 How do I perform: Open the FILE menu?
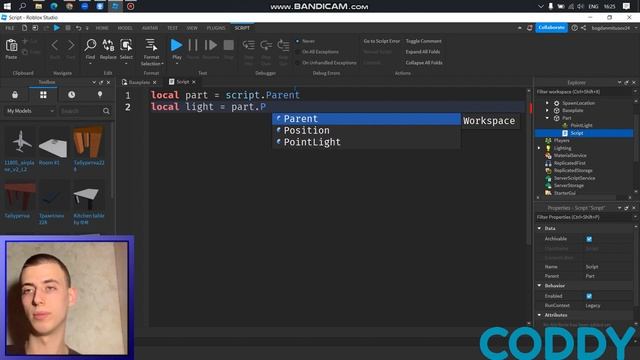pyautogui.click(x=9, y=28)
